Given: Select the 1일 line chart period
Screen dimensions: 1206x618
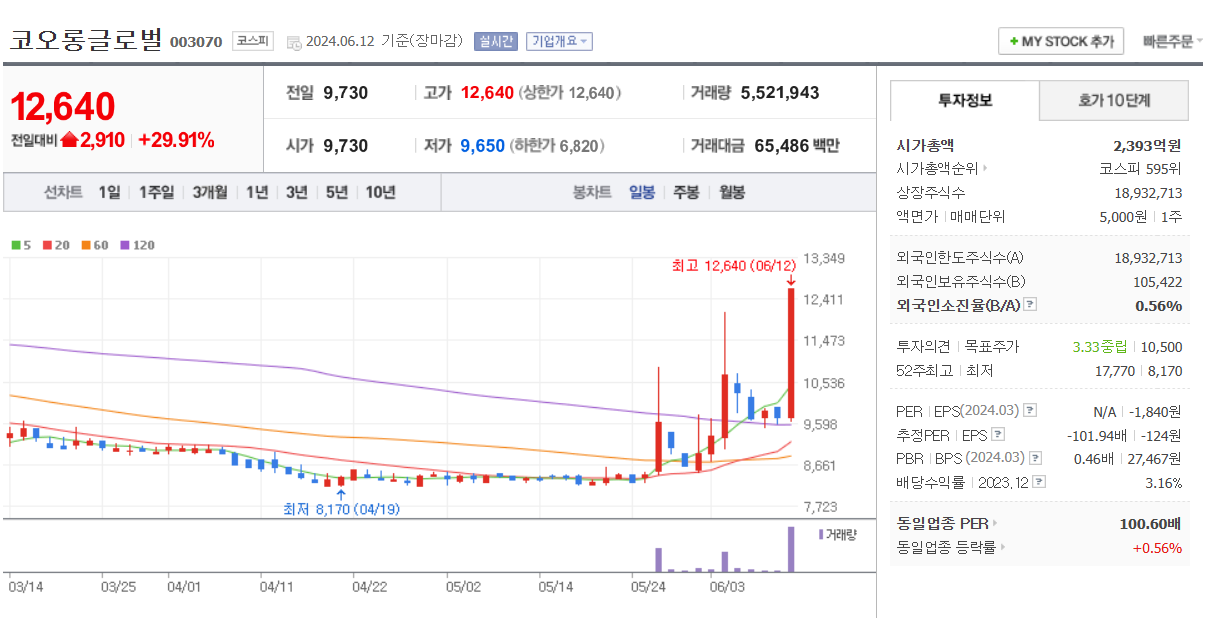Looking at the screenshot, I should (109, 192).
